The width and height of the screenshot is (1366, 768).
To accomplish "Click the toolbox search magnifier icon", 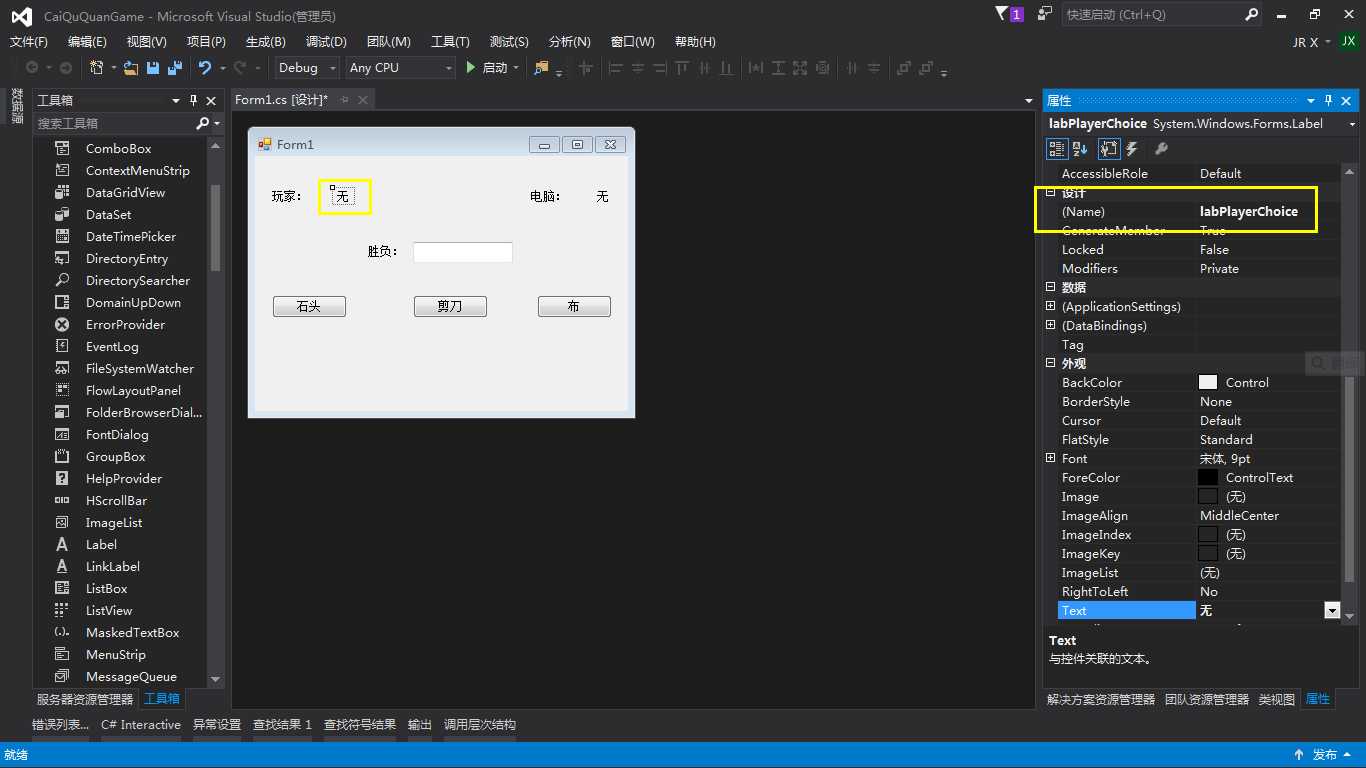I will pyautogui.click(x=202, y=123).
